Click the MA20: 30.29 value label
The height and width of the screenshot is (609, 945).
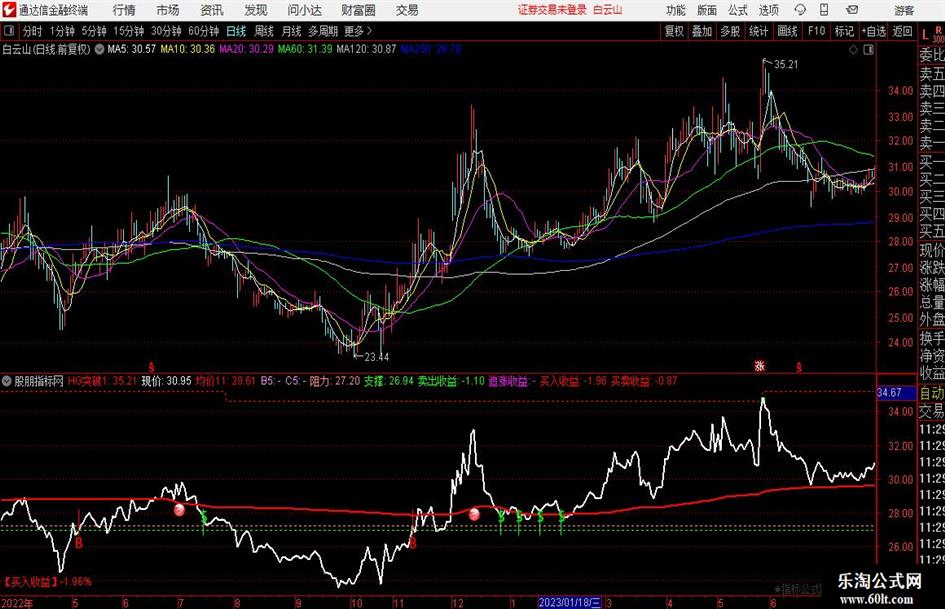246,49
